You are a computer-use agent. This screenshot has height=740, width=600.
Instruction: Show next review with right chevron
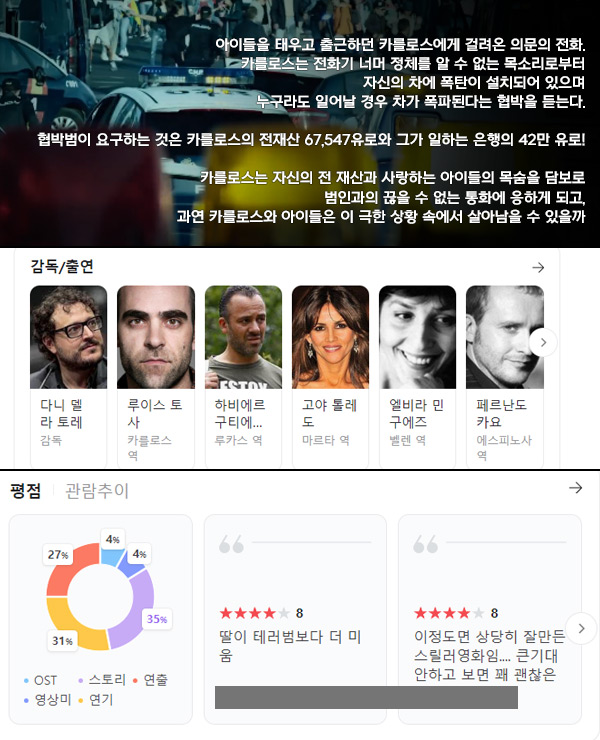click(581, 628)
